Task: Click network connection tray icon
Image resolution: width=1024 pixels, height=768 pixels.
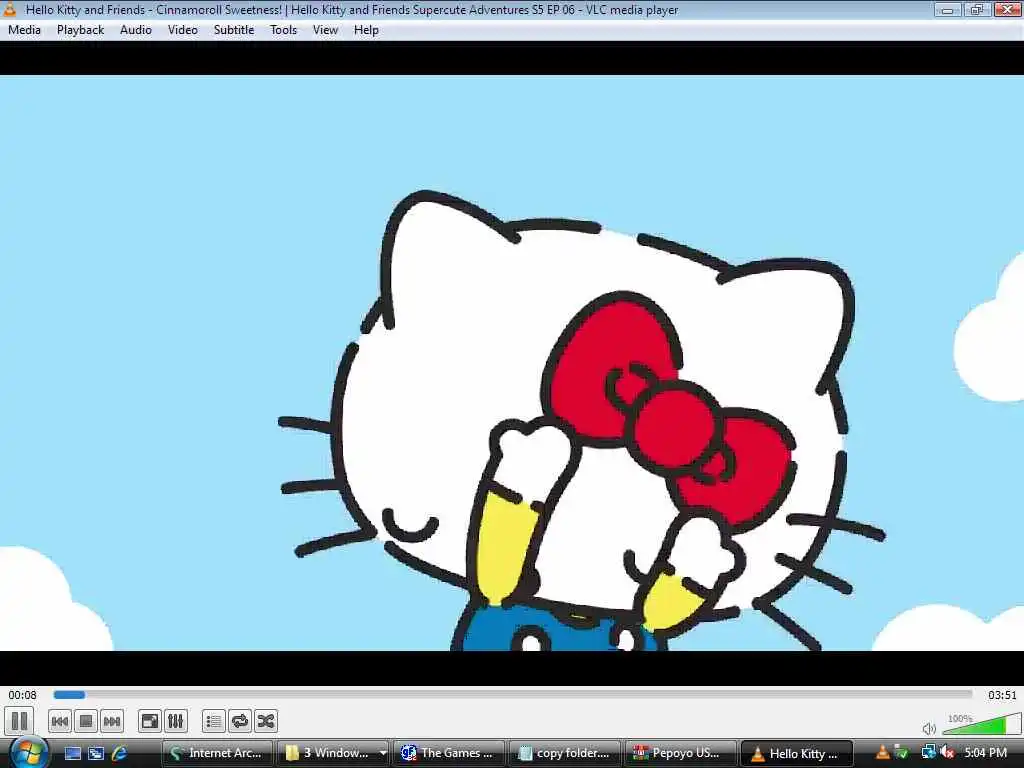Action: pos(928,753)
